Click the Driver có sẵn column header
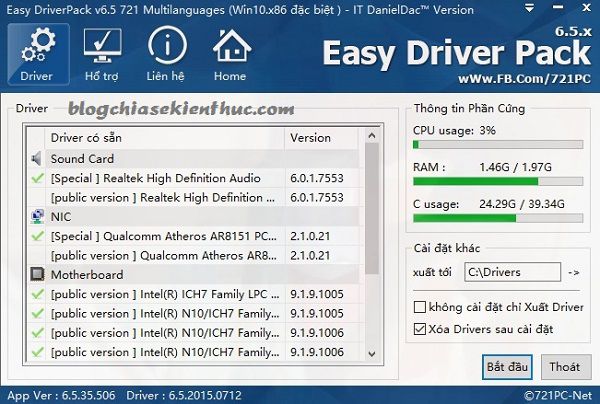This screenshot has height=404, width=600. 165,138
